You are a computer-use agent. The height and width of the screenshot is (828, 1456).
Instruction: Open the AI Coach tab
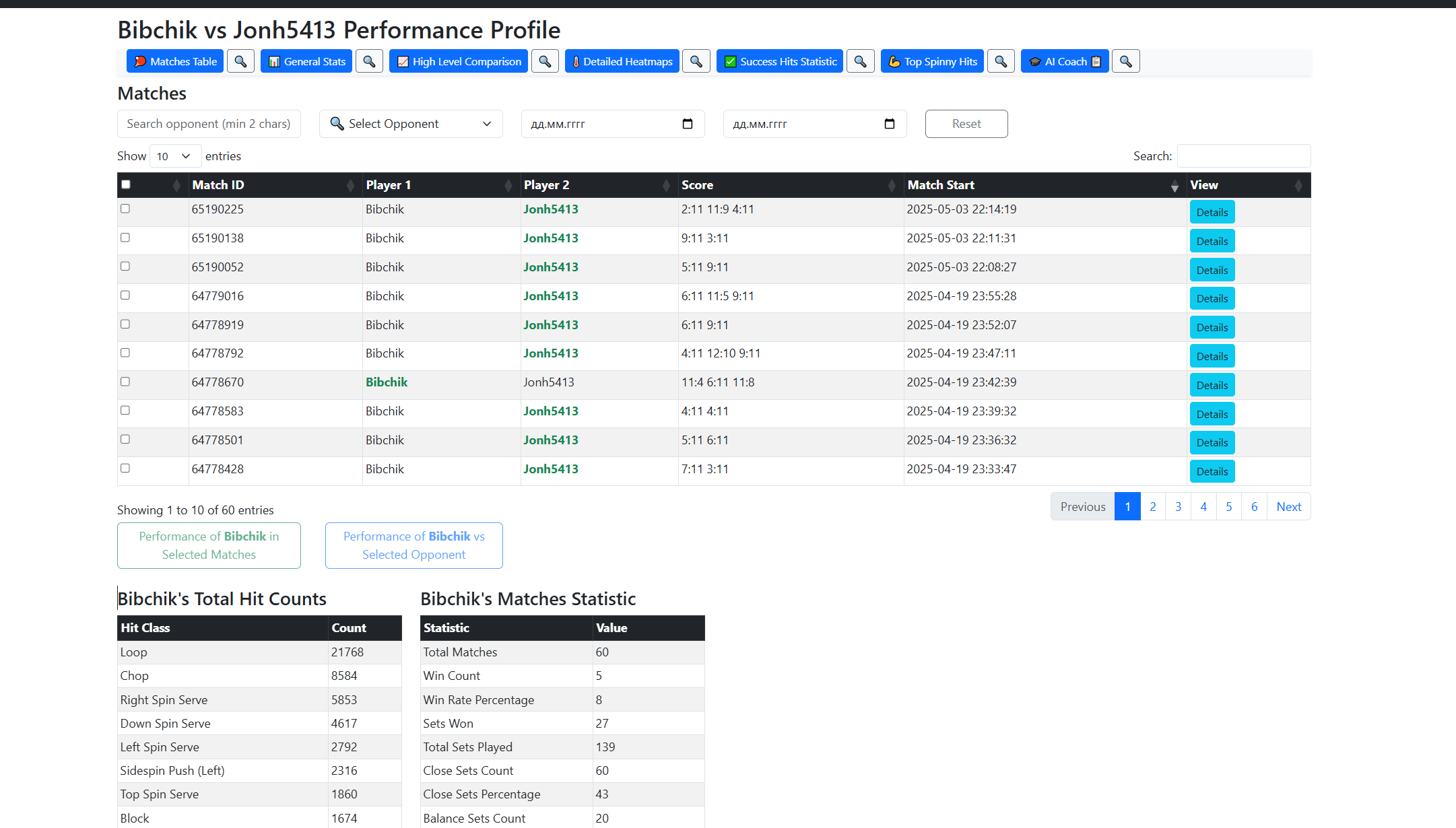[x=1064, y=61]
